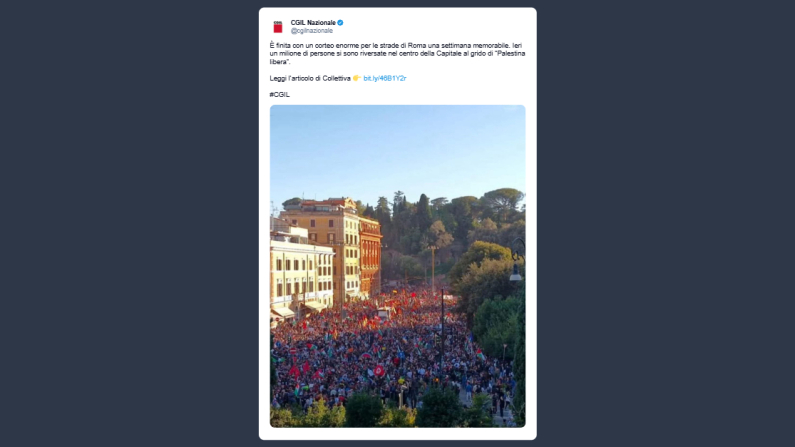Click the CGIL Nazionale red profile avatar
This screenshot has height=447, width=795.
pos(278,26)
